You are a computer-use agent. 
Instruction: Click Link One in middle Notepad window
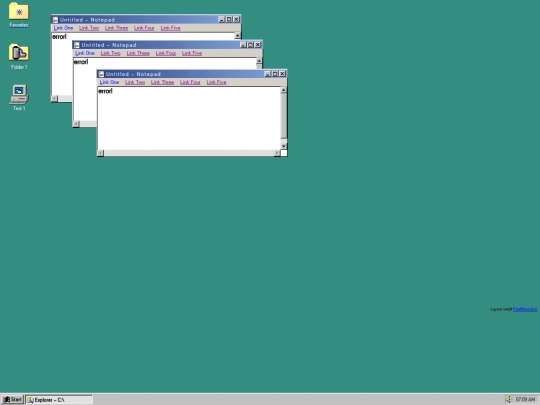tap(85, 53)
